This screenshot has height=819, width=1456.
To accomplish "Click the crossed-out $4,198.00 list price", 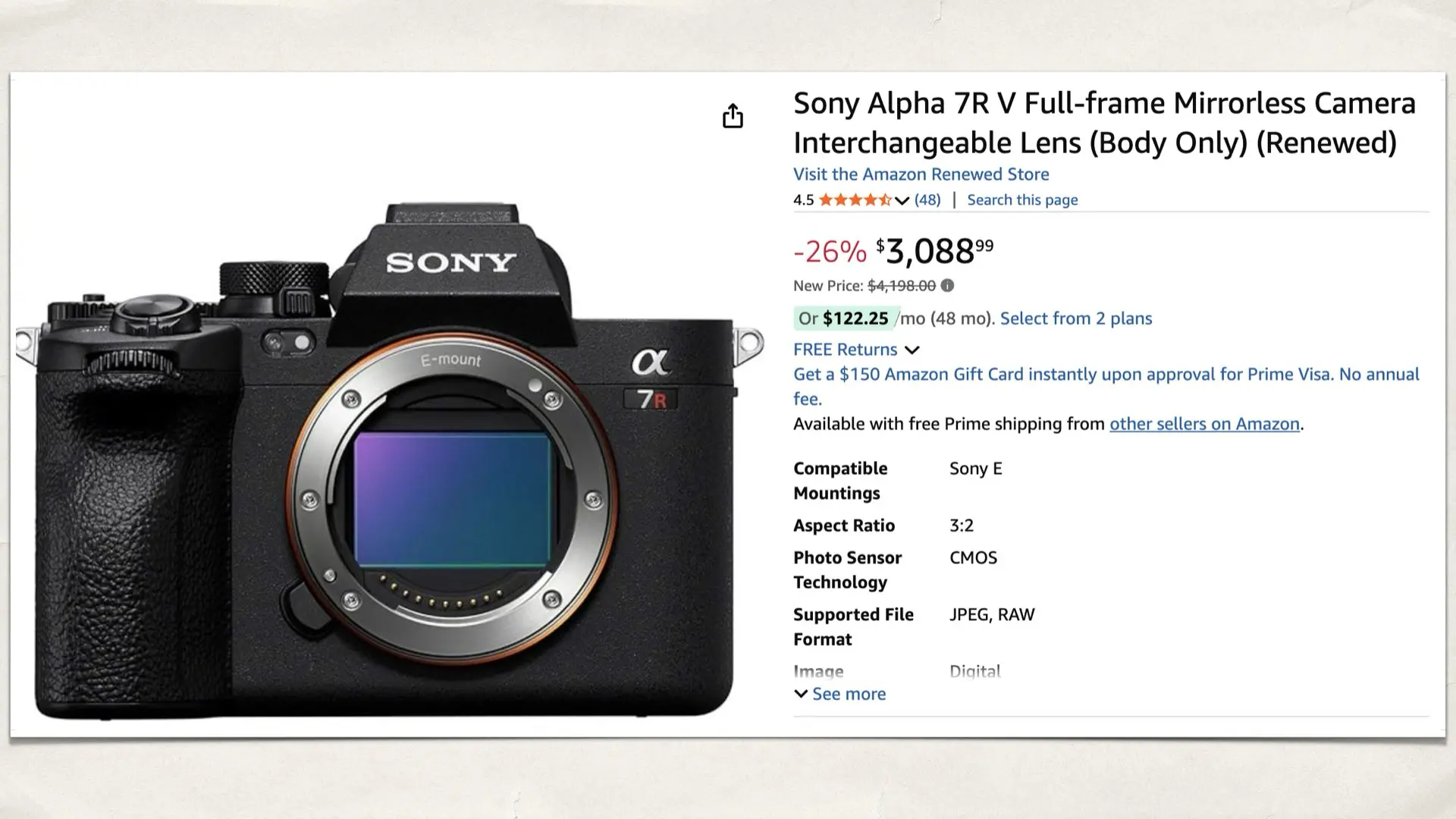I will click(x=902, y=286).
